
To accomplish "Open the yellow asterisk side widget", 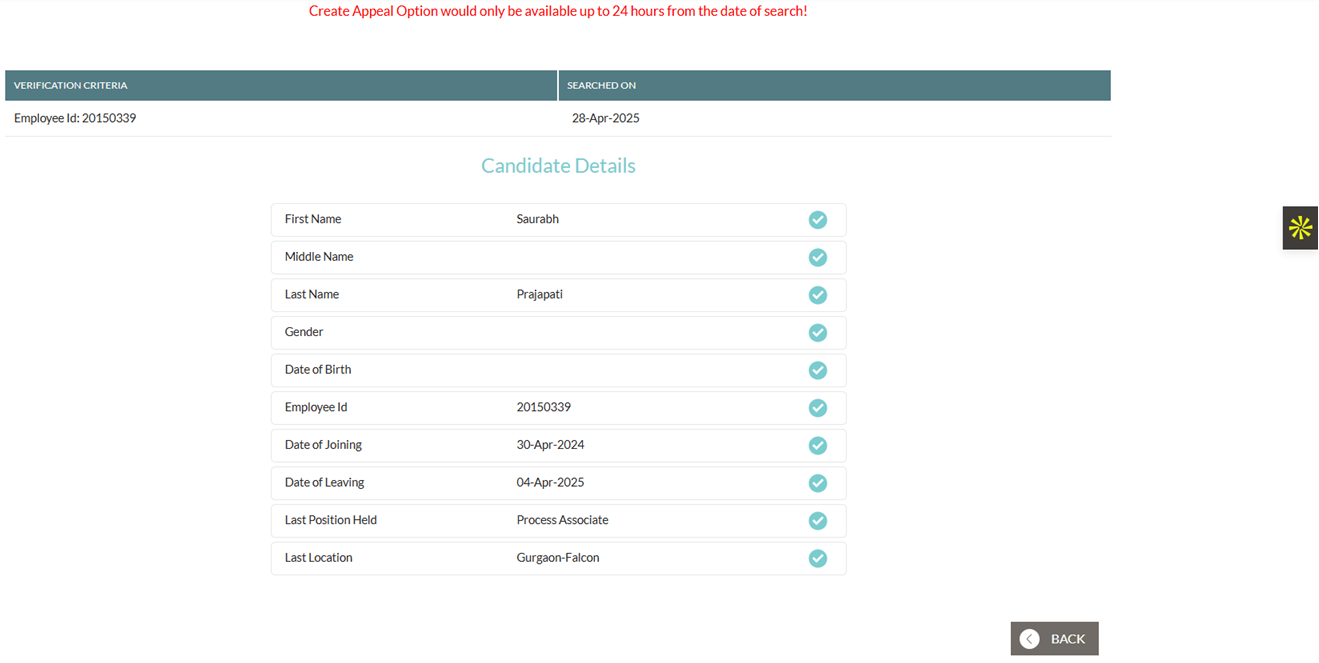I will 1300,228.
